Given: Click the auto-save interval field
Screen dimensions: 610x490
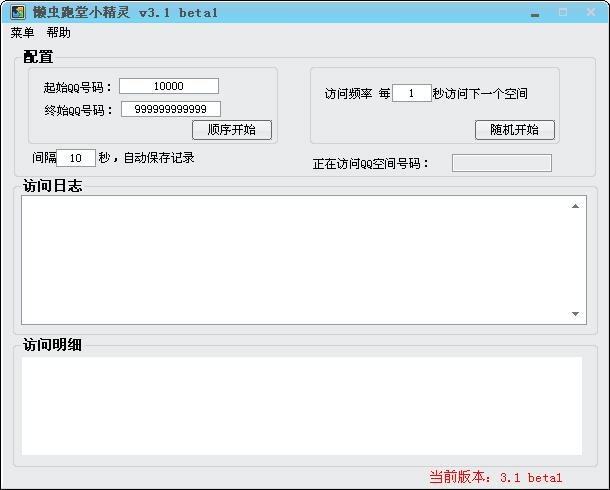Looking at the screenshot, I should (76, 158).
